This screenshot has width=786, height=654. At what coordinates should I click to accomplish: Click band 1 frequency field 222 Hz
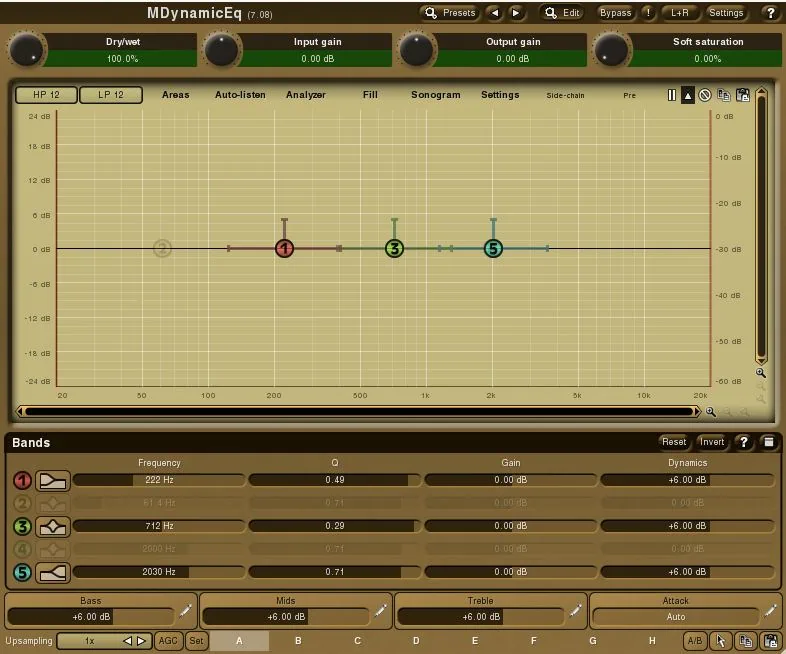tap(159, 480)
